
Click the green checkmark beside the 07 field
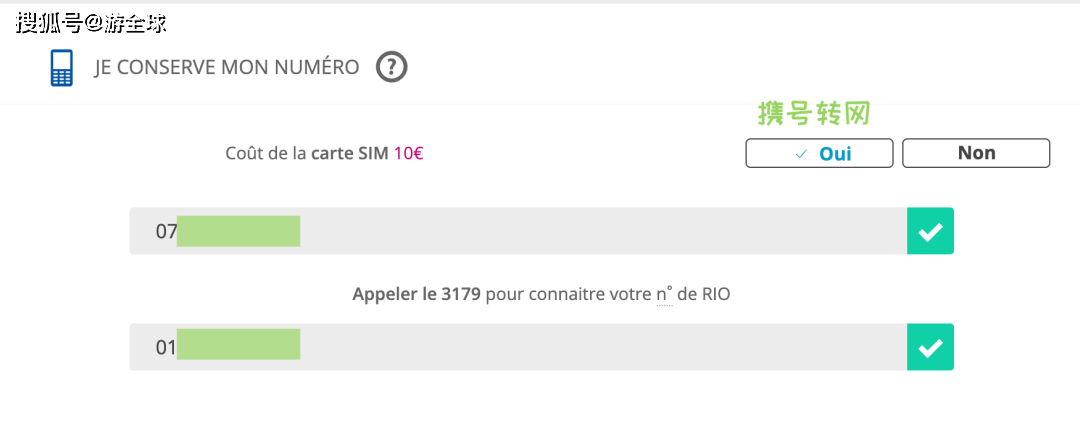pyautogui.click(x=930, y=231)
